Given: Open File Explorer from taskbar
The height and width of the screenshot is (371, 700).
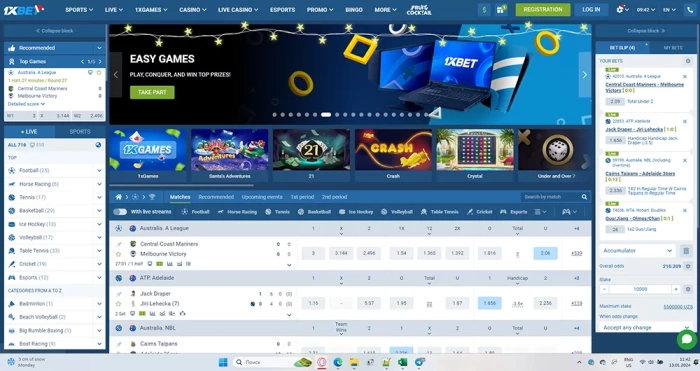Looking at the screenshot, I should click(354, 362).
